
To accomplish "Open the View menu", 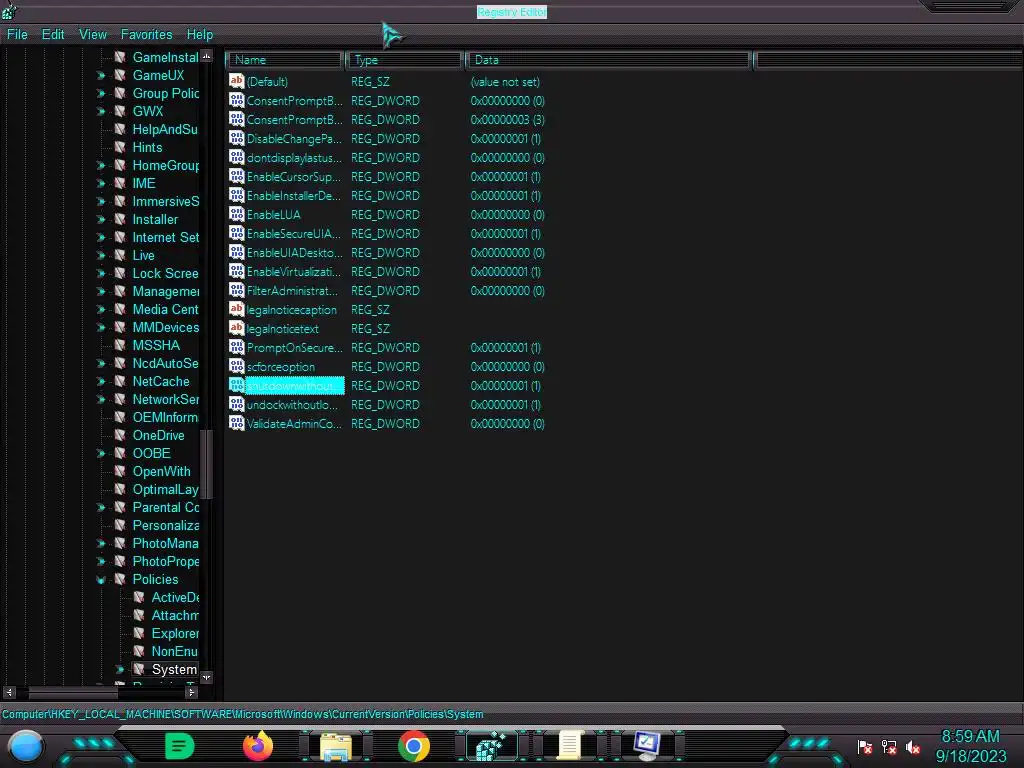I will pos(93,35).
